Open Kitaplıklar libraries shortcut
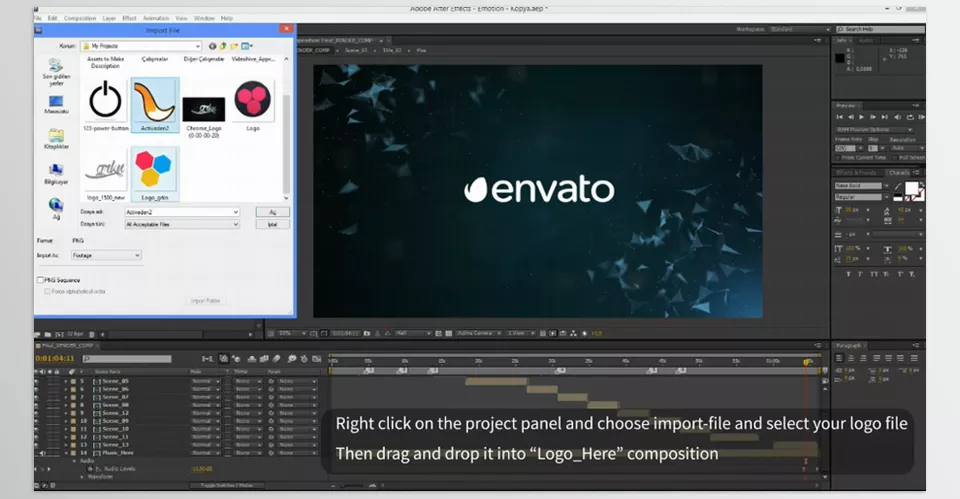 coord(56,140)
